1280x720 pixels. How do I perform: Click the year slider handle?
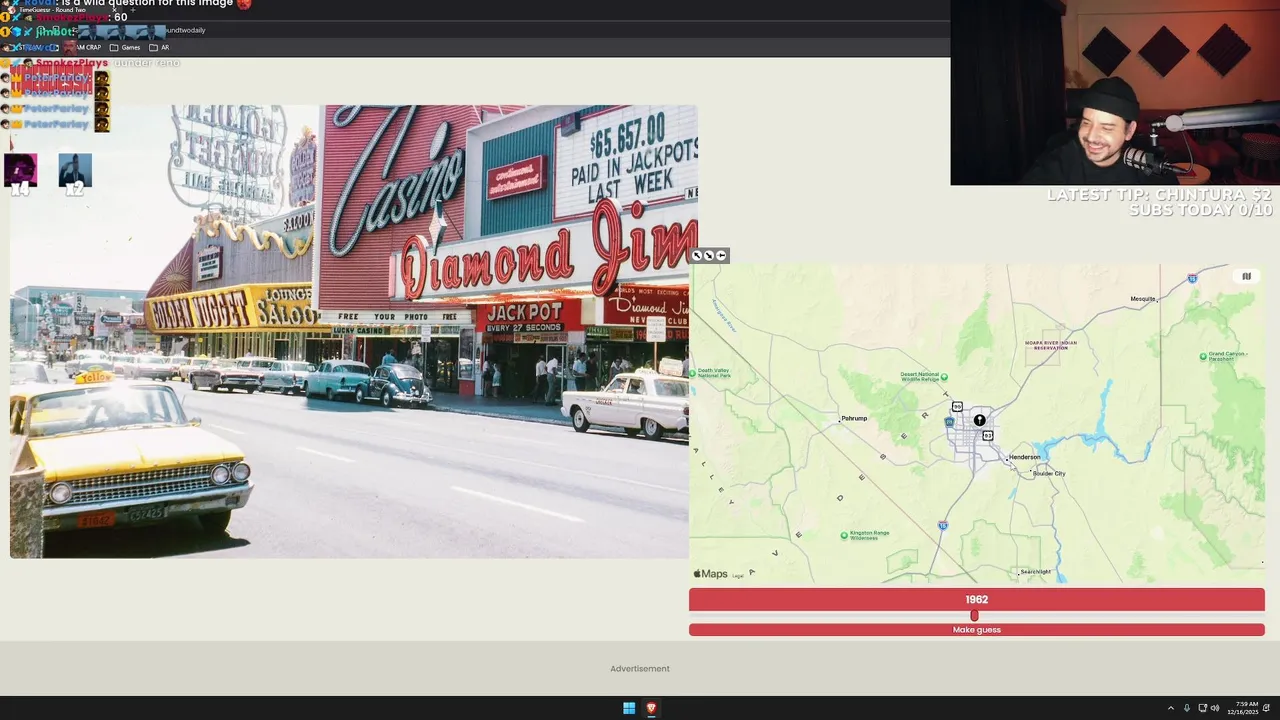[x=974, y=615]
